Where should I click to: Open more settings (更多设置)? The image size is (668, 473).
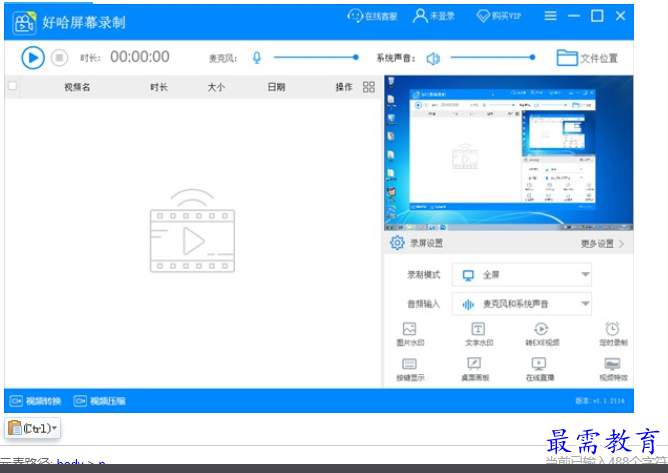pos(602,244)
